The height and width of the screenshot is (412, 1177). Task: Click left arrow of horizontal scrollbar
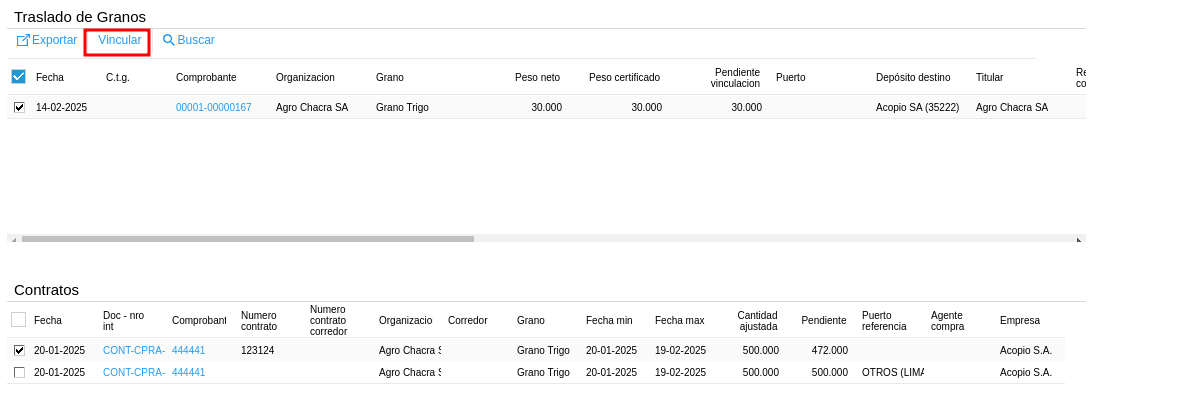pyautogui.click(x=14, y=240)
